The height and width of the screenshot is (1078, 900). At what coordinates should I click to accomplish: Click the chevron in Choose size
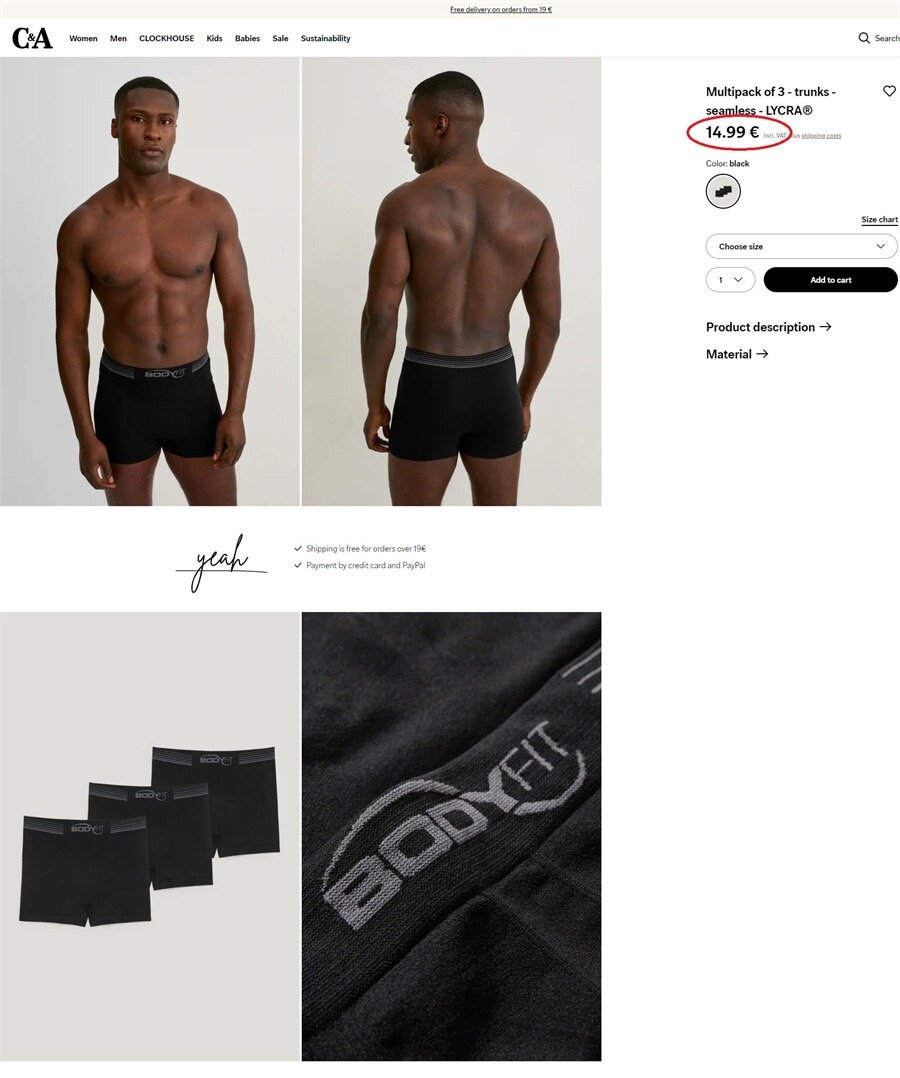[880, 246]
